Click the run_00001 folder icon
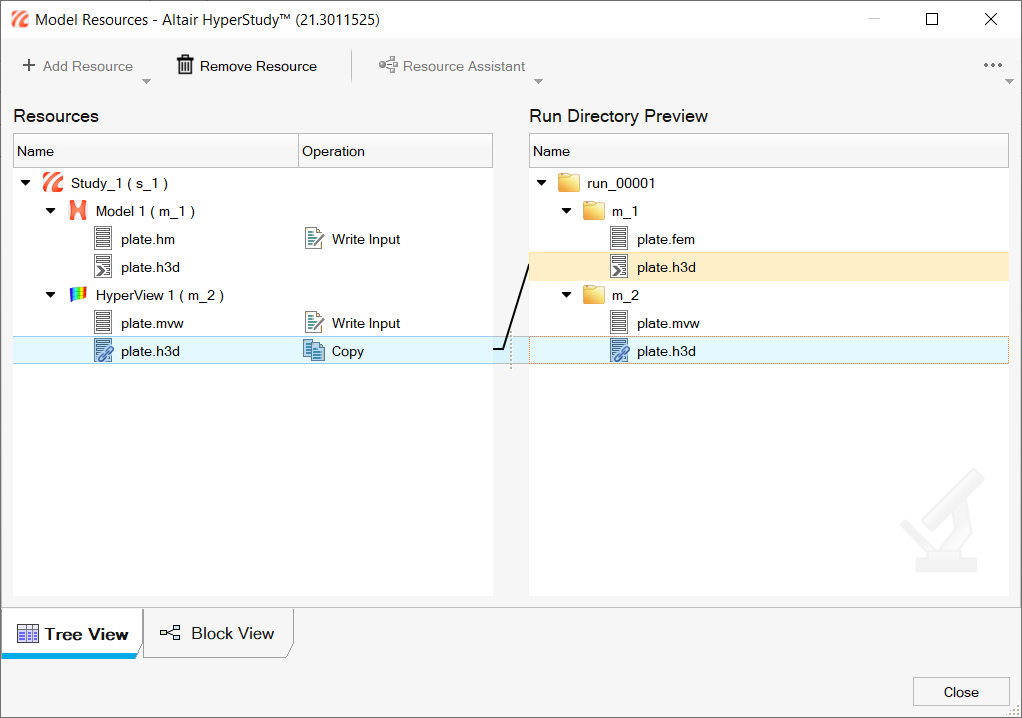Screen dimensions: 1022x718 [x=569, y=183]
